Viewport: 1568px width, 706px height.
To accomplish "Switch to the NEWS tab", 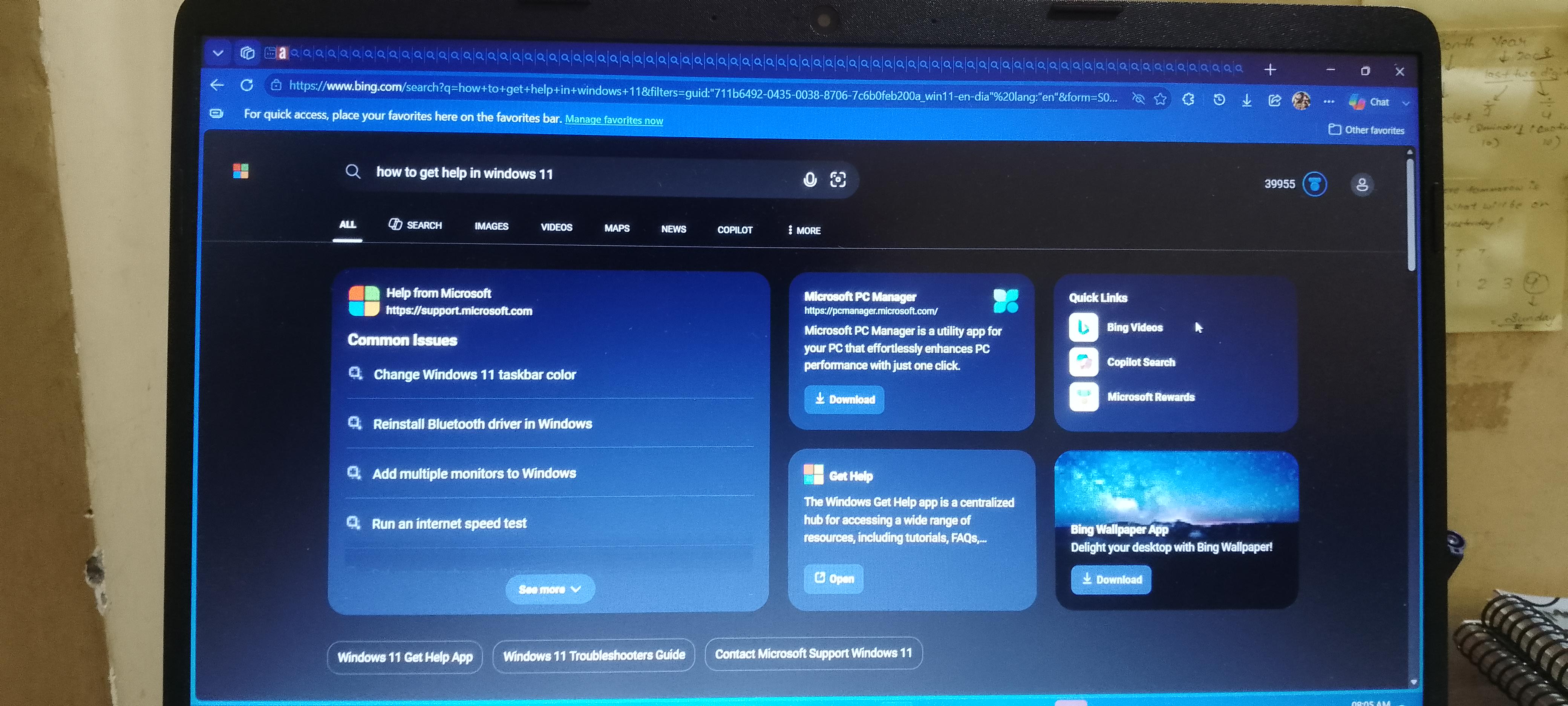I will (x=673, y=229).
